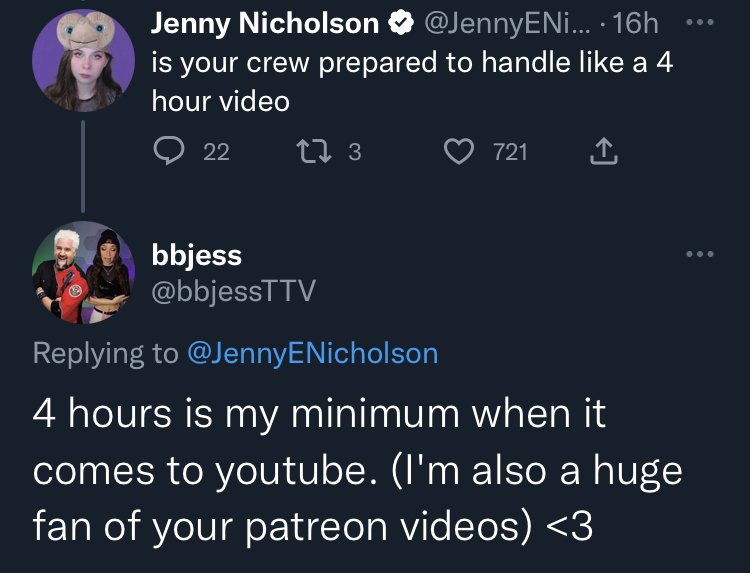View the 721 likes count

[x=510, y=152]
